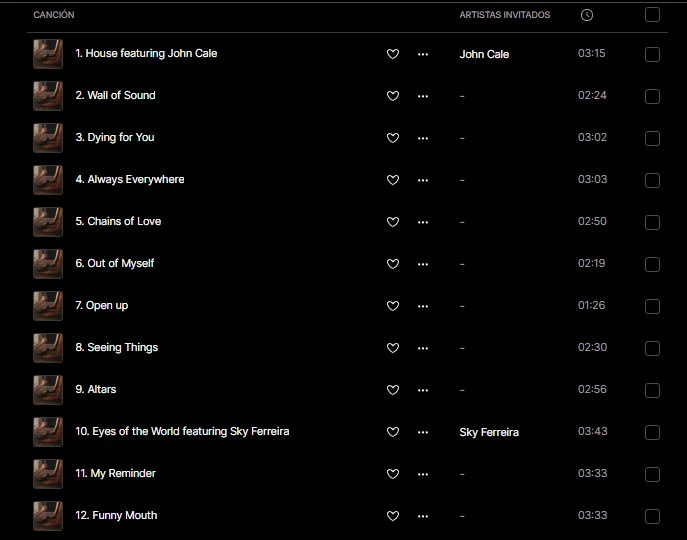Click the clock duration column icon
This screenshot has height=540, width=687.
pyautogui.click(x=587, y=15)
